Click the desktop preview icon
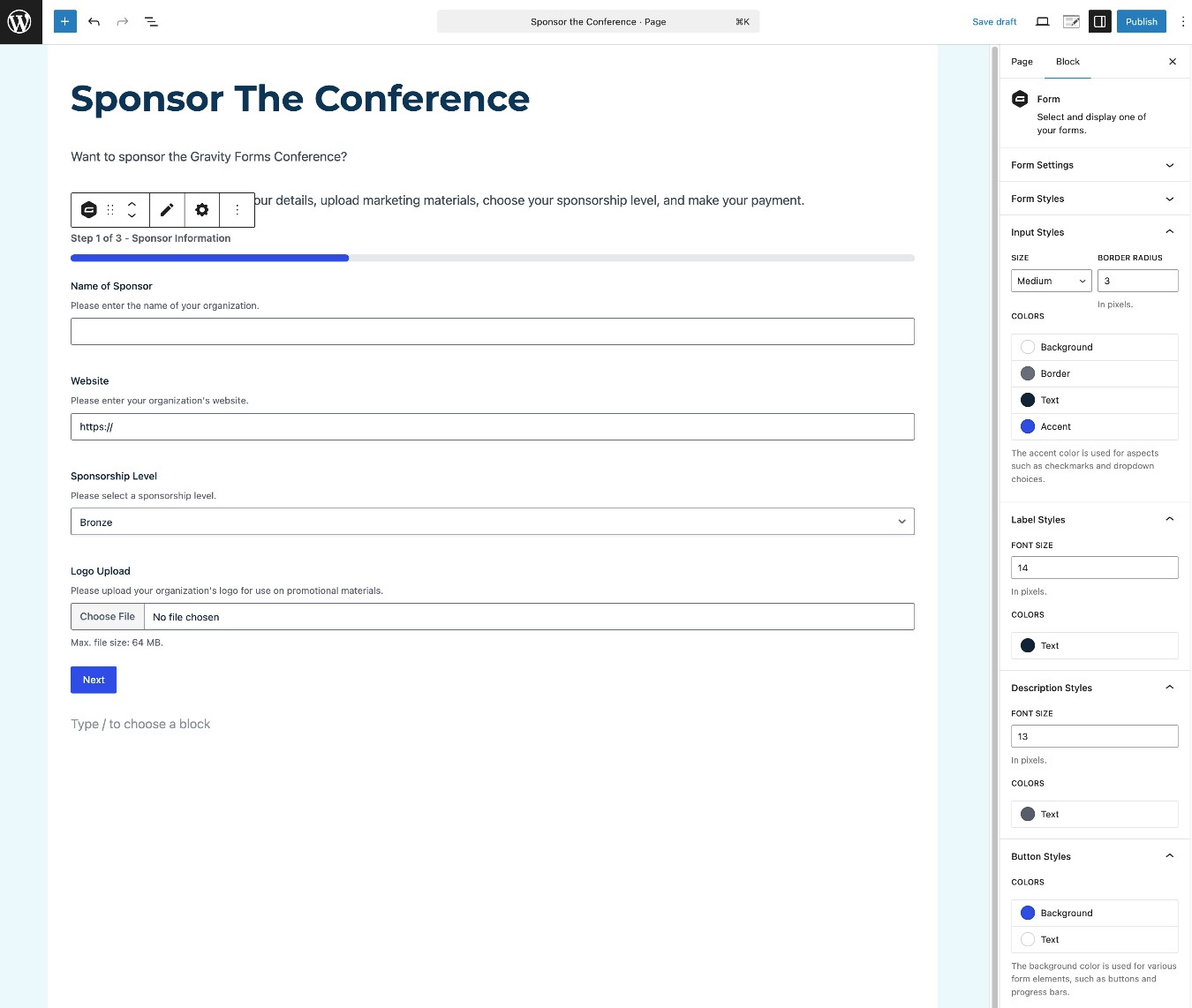This screenshot has width=1192, height=1008. 1042,21
